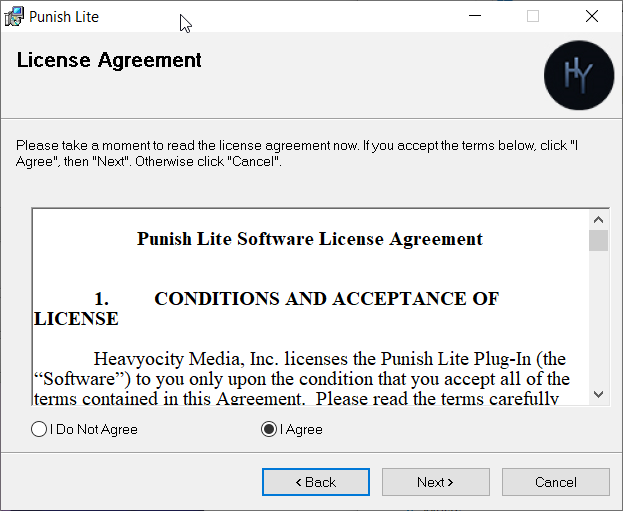Close the Punish Lite installer window
Image resolution: width=623 pixels, height=511 pixels.
(x=592, y=16)
